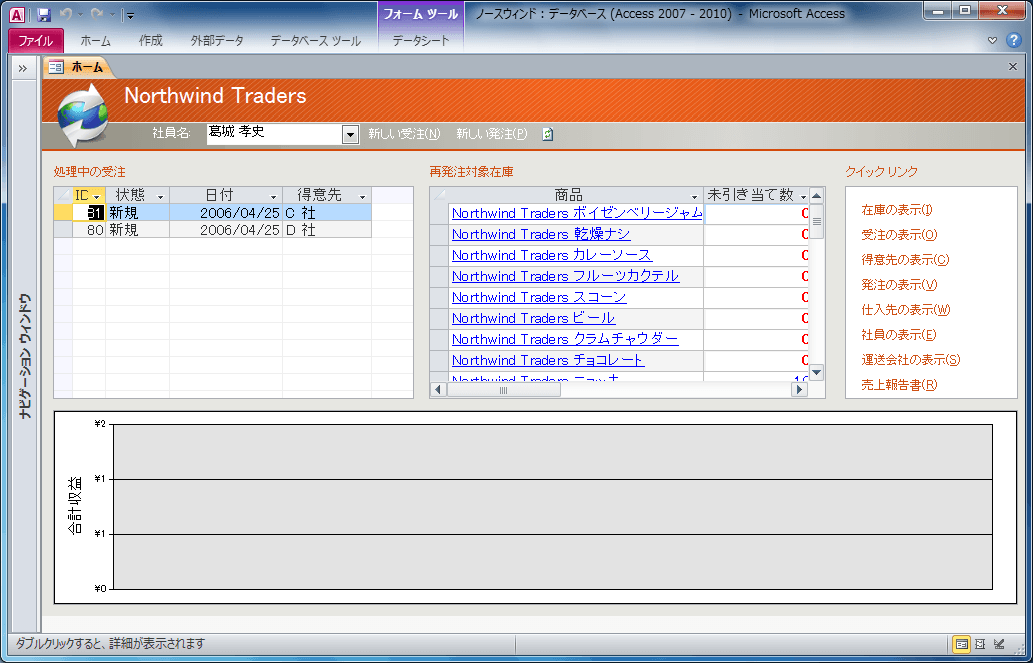
Task: Open the 未引き当て数 column filter dropdown
Action: tap(803, 196)
